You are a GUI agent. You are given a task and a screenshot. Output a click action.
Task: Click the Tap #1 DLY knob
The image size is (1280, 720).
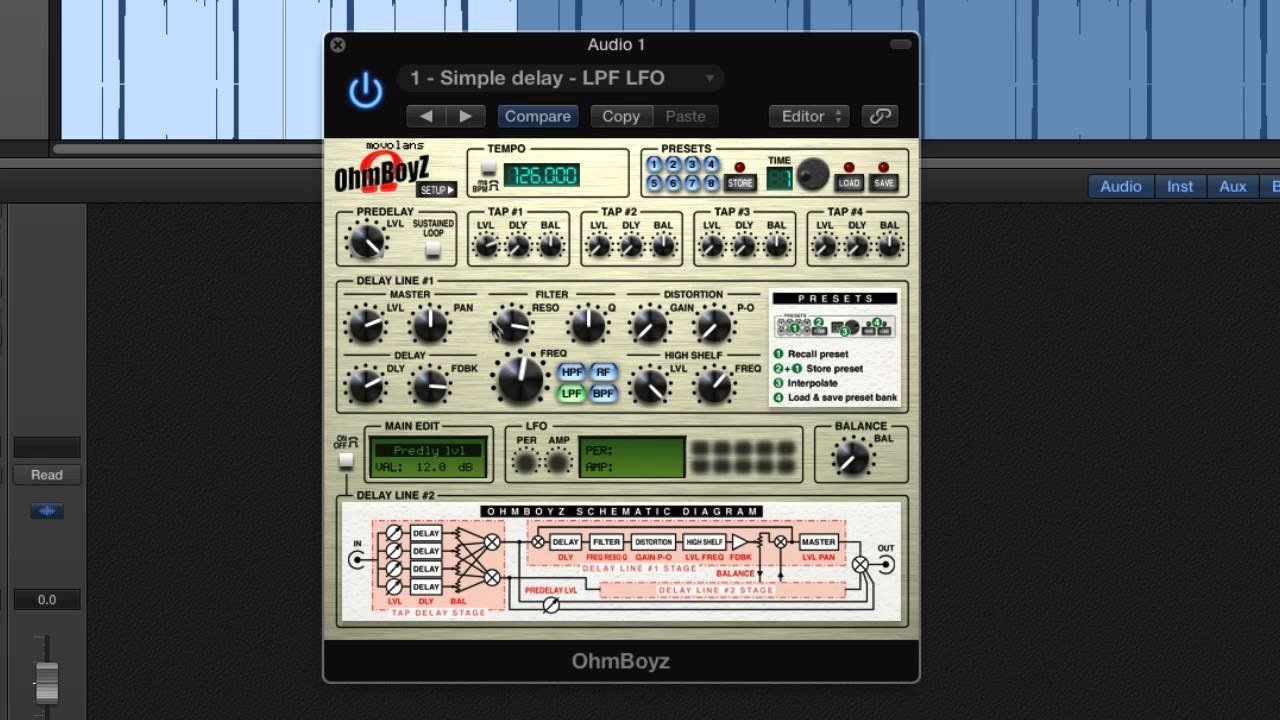click(x=518, y=245)
